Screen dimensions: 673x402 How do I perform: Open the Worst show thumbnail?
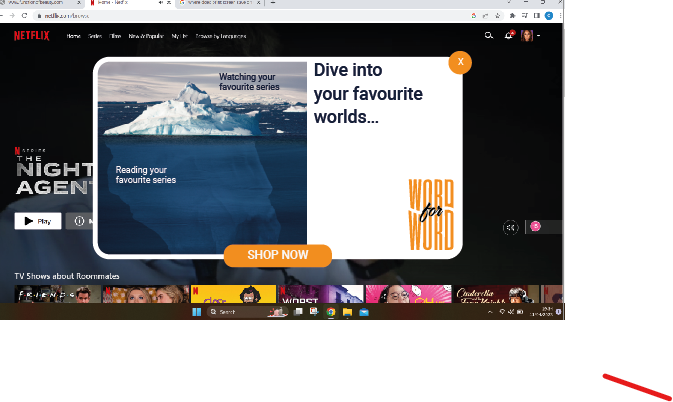[x=321, y=294]
